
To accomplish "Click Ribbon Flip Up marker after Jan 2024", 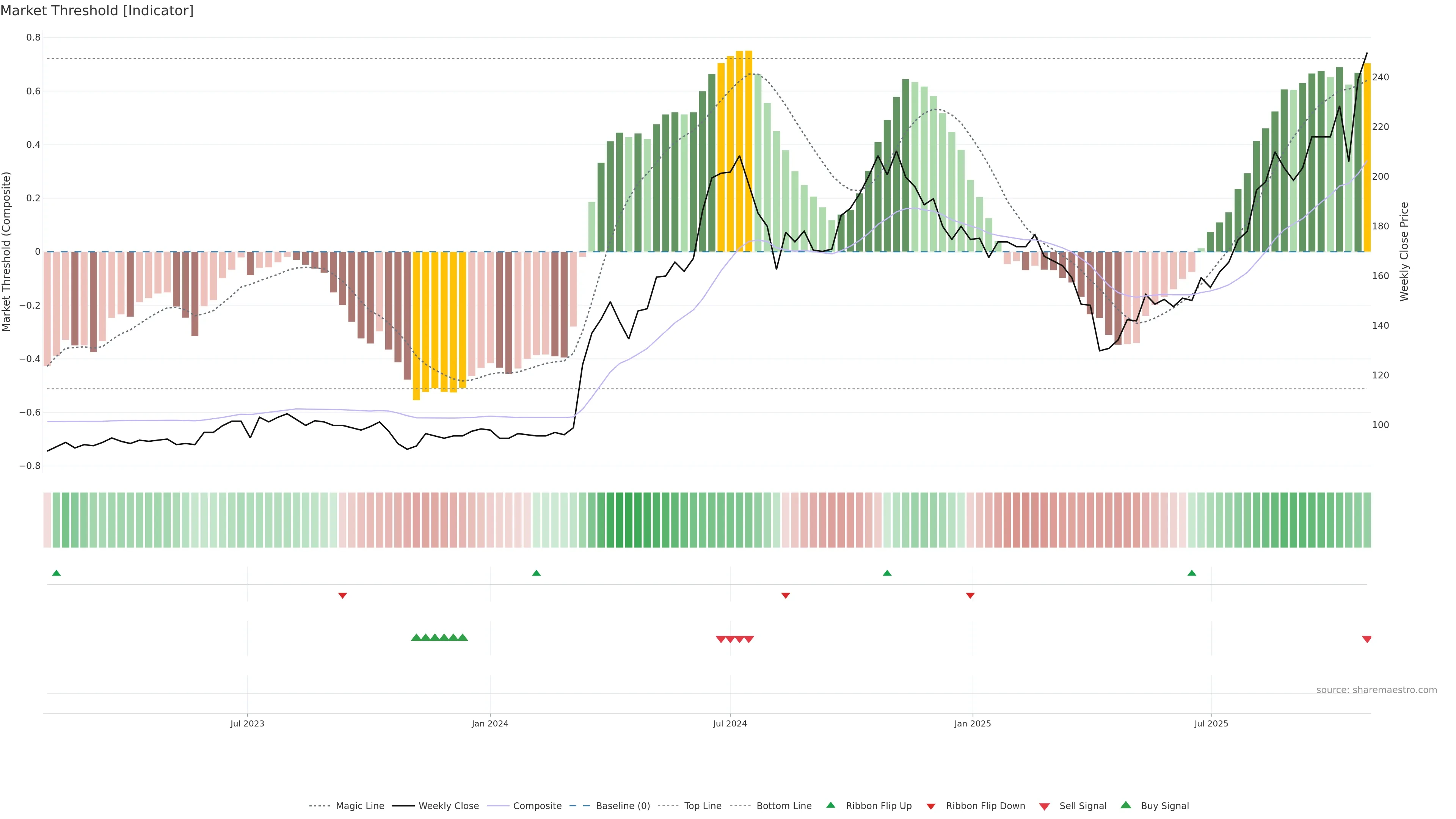I will [537, 573].
